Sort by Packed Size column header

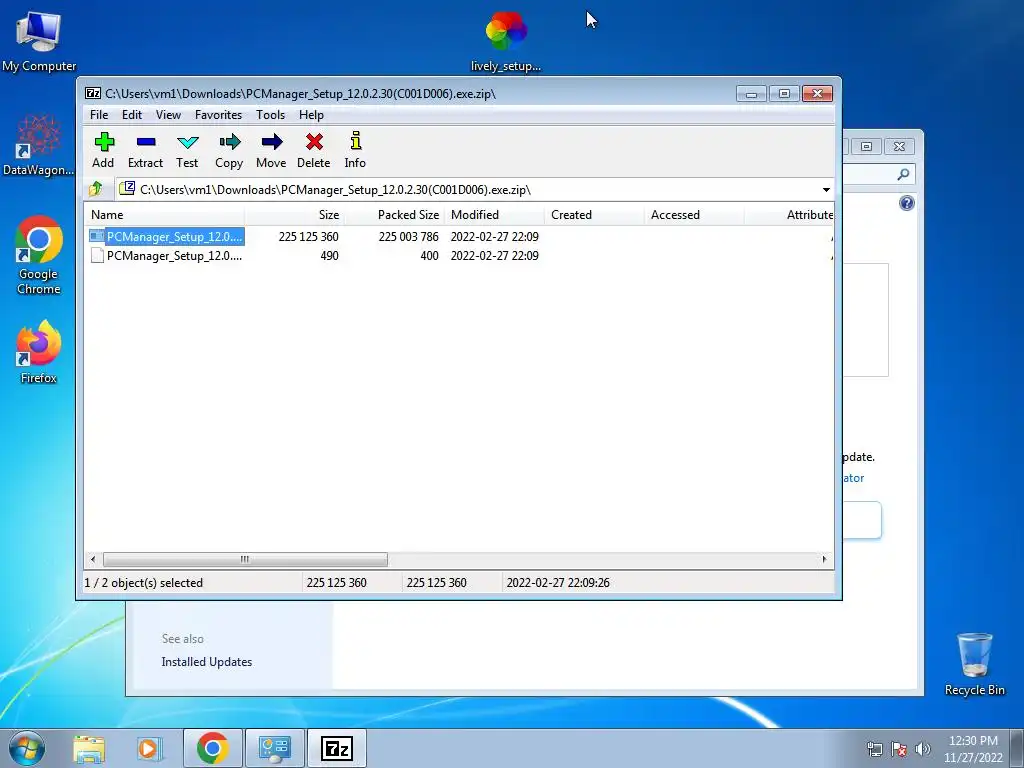click(394, 215)
